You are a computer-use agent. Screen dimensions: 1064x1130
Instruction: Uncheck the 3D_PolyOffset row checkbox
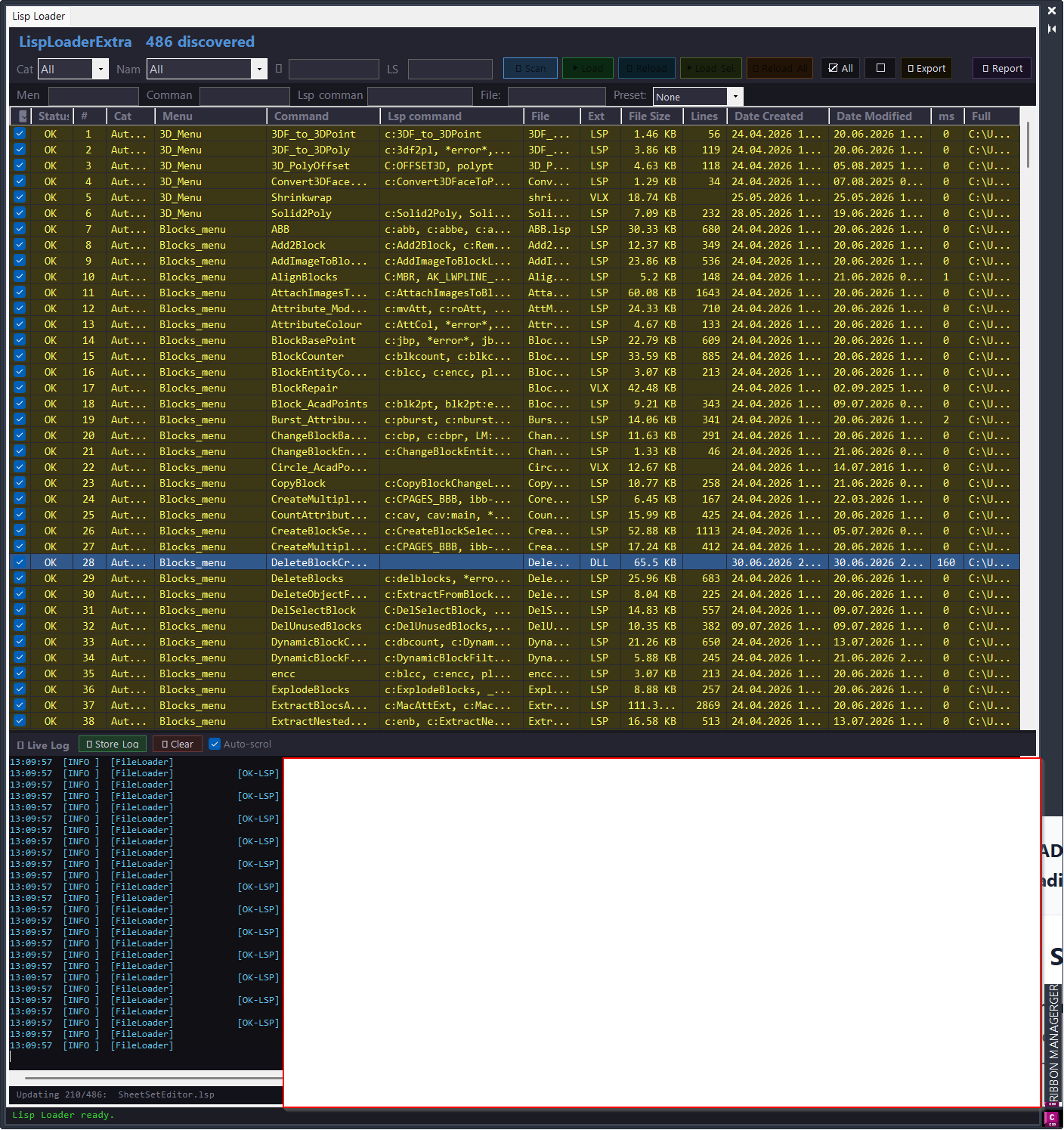20,165
